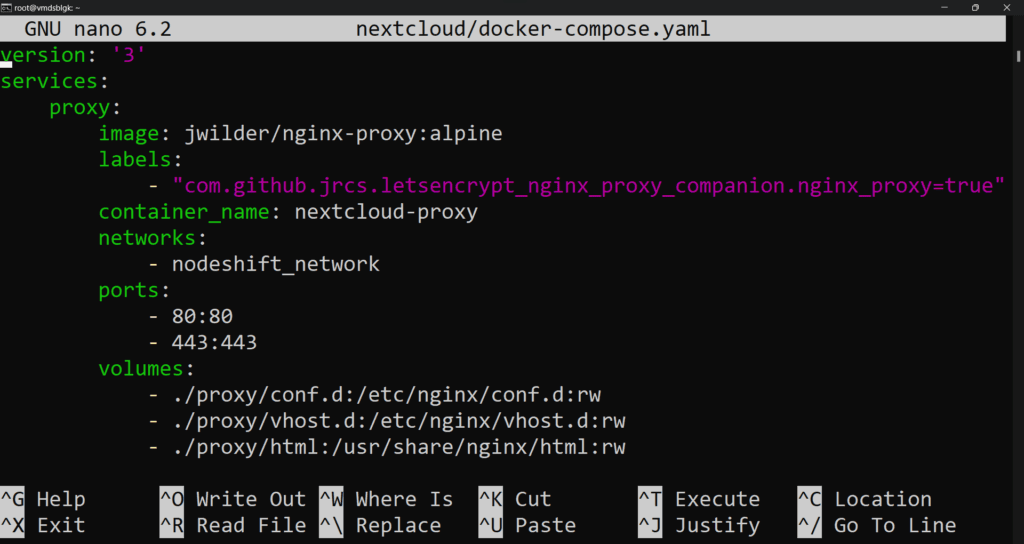
Task: Place cursor on jwilder/nginx-proxy:alpine image value
Action: pos(344,133)
